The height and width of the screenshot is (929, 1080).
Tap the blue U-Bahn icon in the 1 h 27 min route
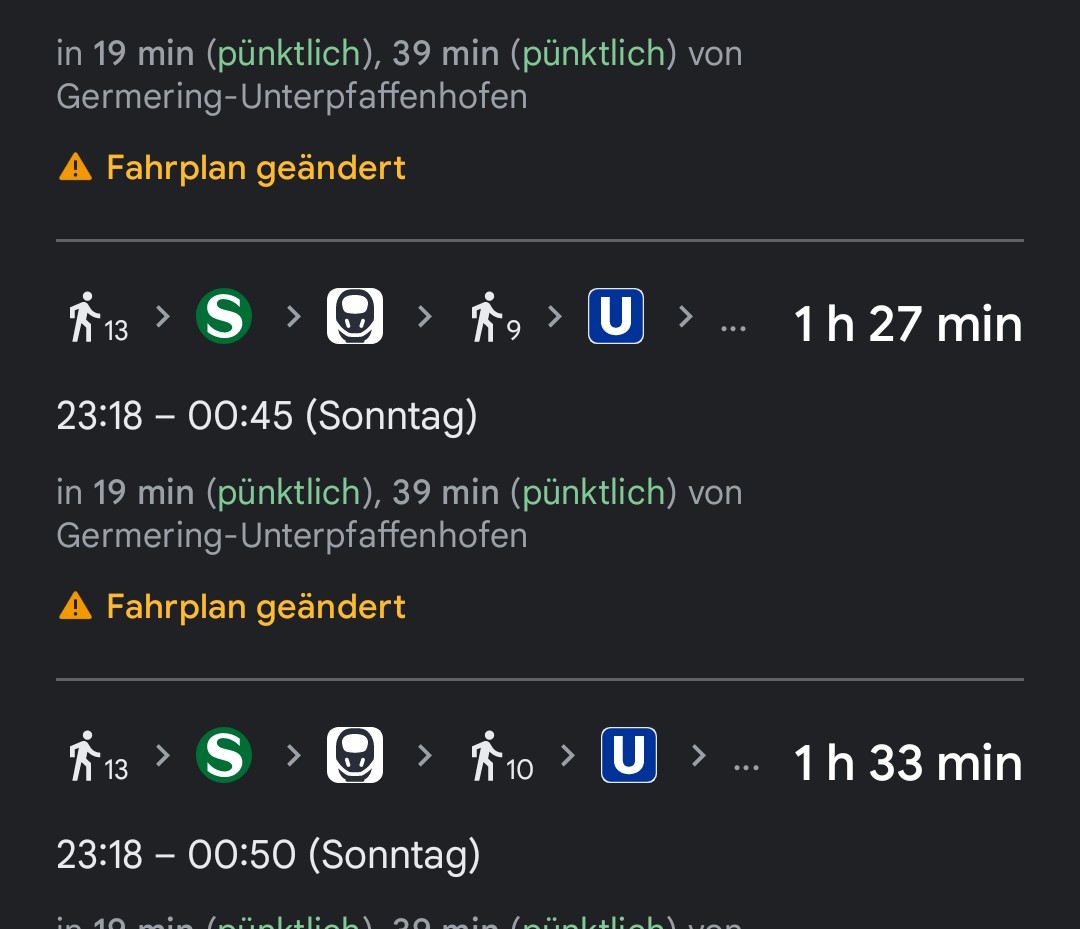point(616,317)
